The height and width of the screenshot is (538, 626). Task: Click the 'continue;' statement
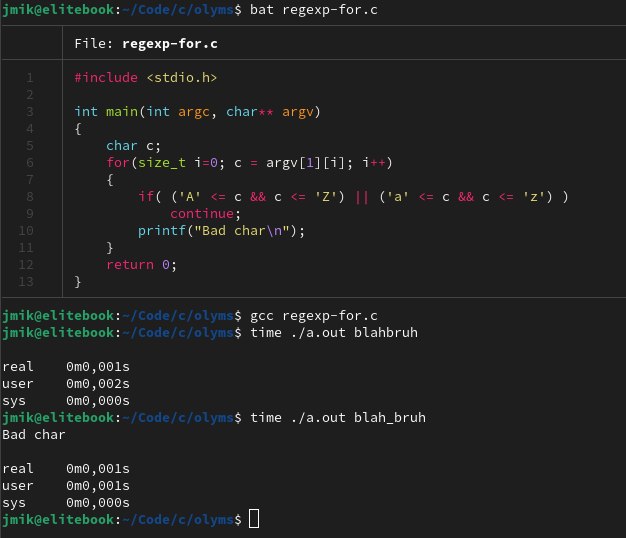(x=205, y=214)
